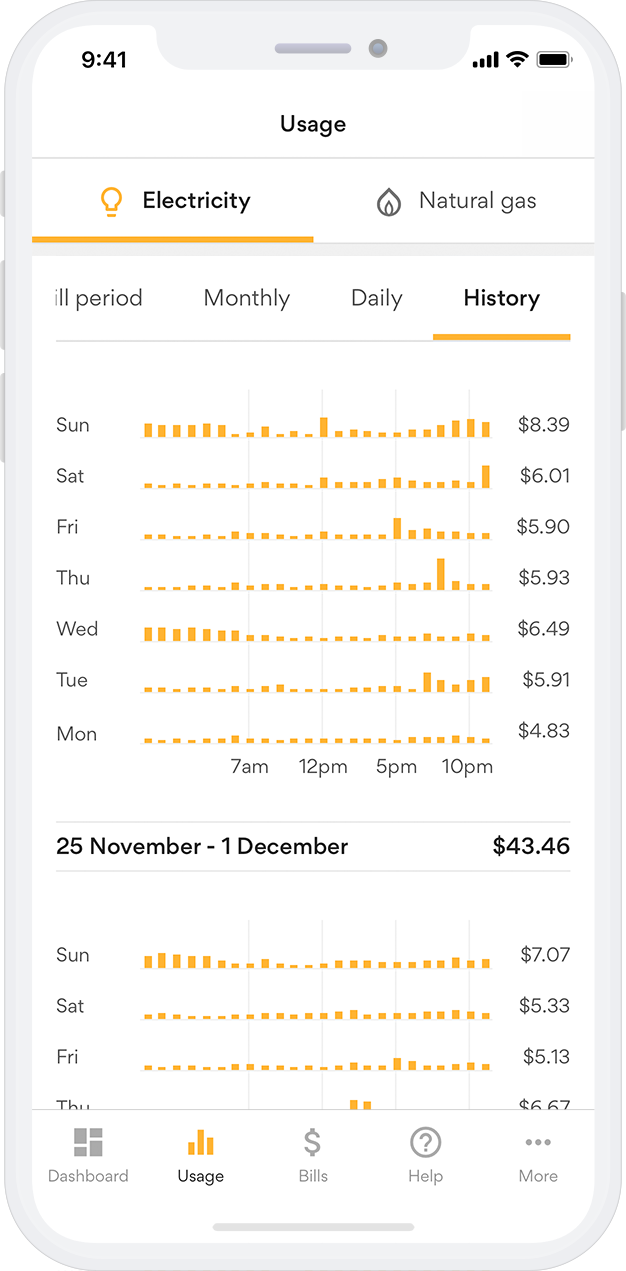Open the History tab

coord(501,298)
